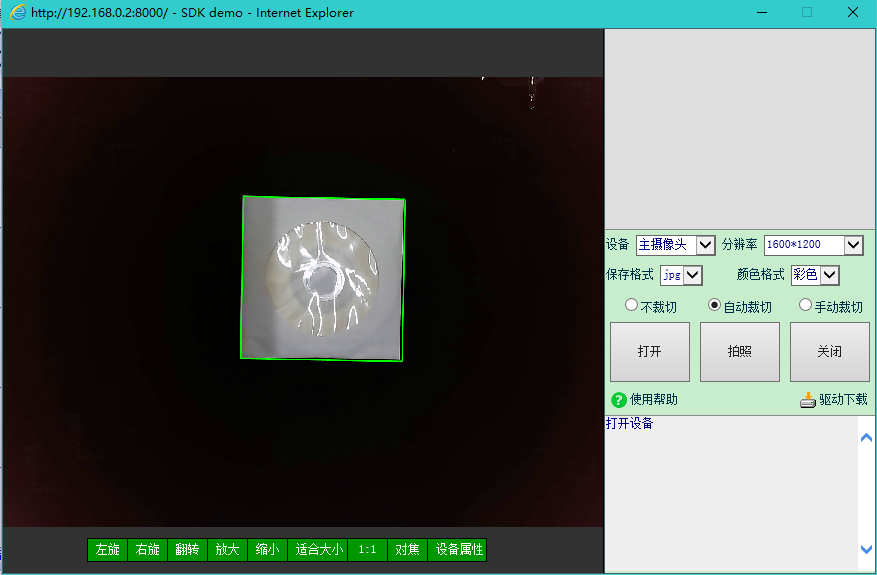Click the log panel scroll down arrow
The width and height of the screenshot is (877, 575).
(866, 549)
